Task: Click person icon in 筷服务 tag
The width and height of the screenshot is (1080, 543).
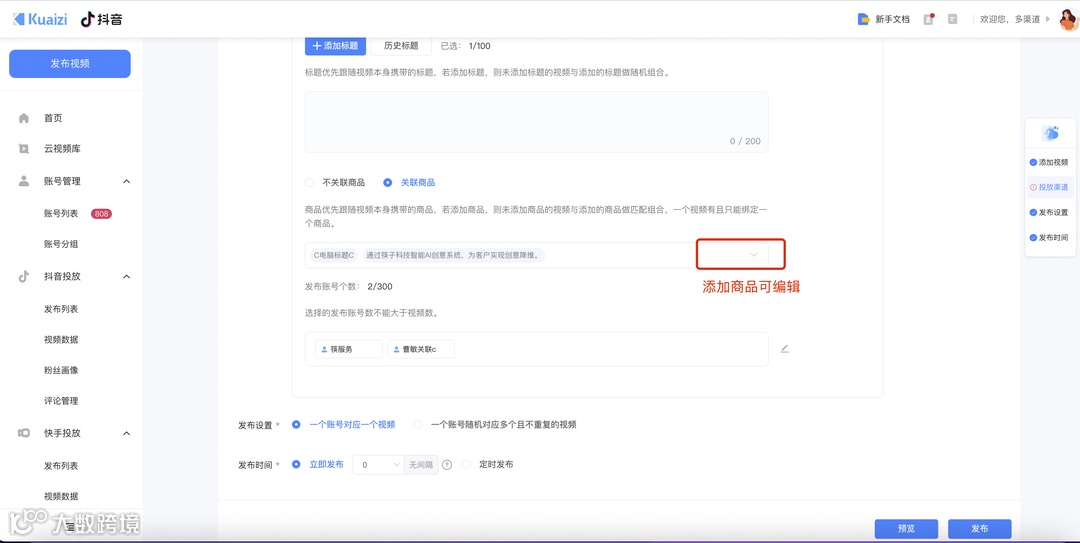Action: 324,350
